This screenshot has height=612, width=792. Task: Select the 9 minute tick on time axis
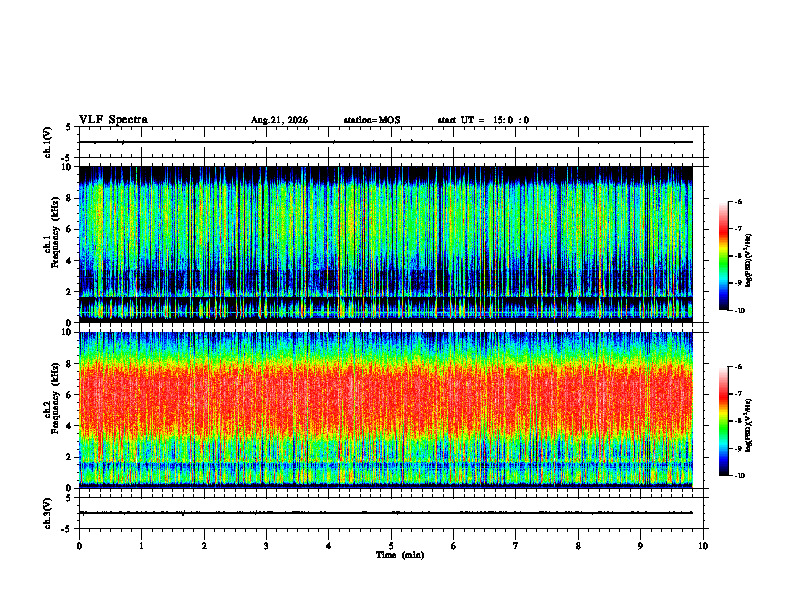point(640,546)
